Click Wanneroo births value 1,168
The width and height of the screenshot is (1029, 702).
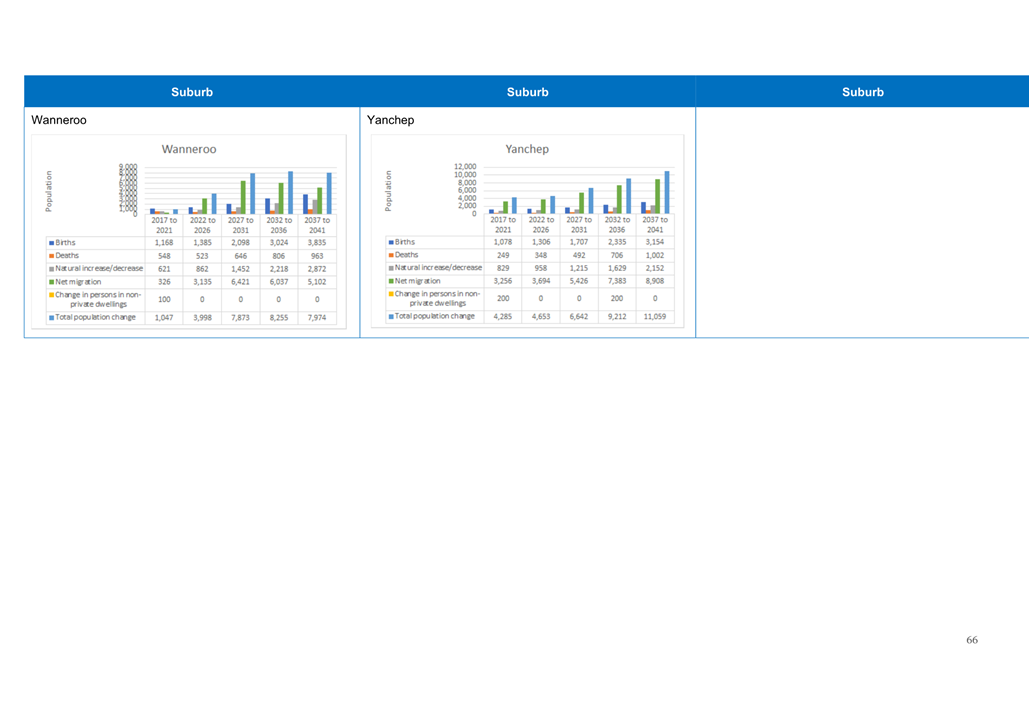point(164,243)
